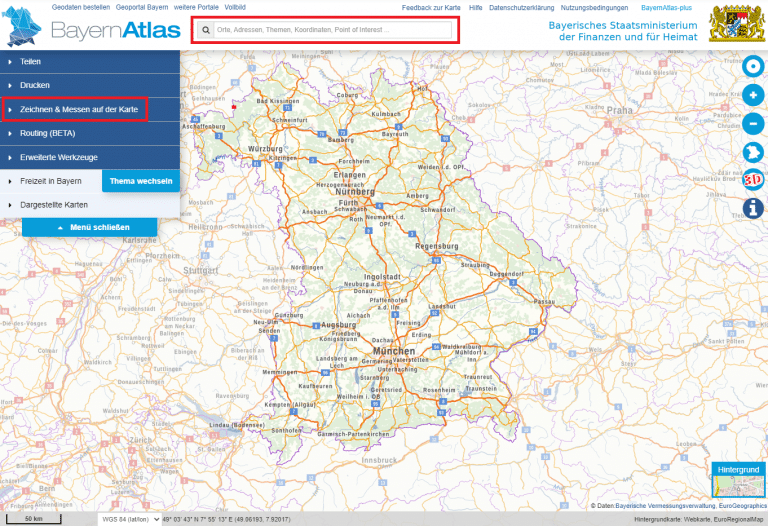Zoom to the whole Bavaria extent icon
768x526 pixels.
coord(753,151)
